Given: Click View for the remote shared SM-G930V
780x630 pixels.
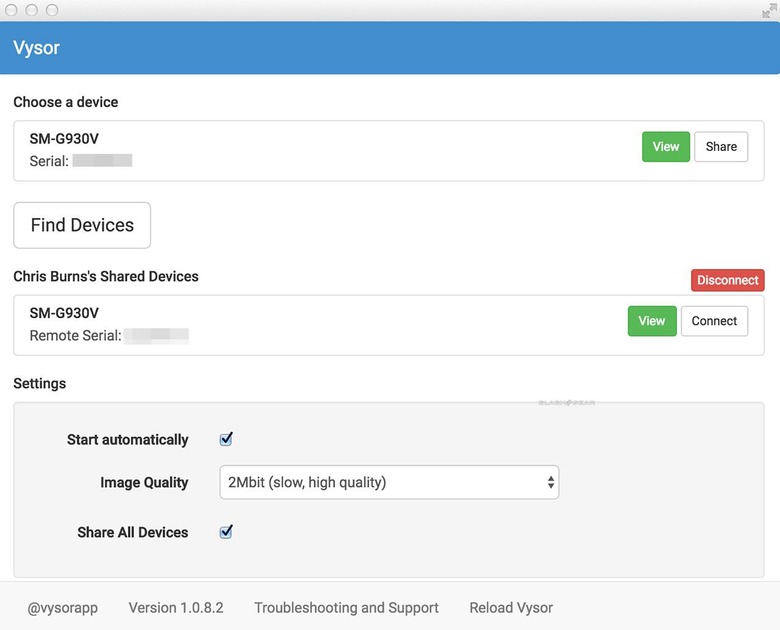Looking at the screenshot, I should (652, 321).
